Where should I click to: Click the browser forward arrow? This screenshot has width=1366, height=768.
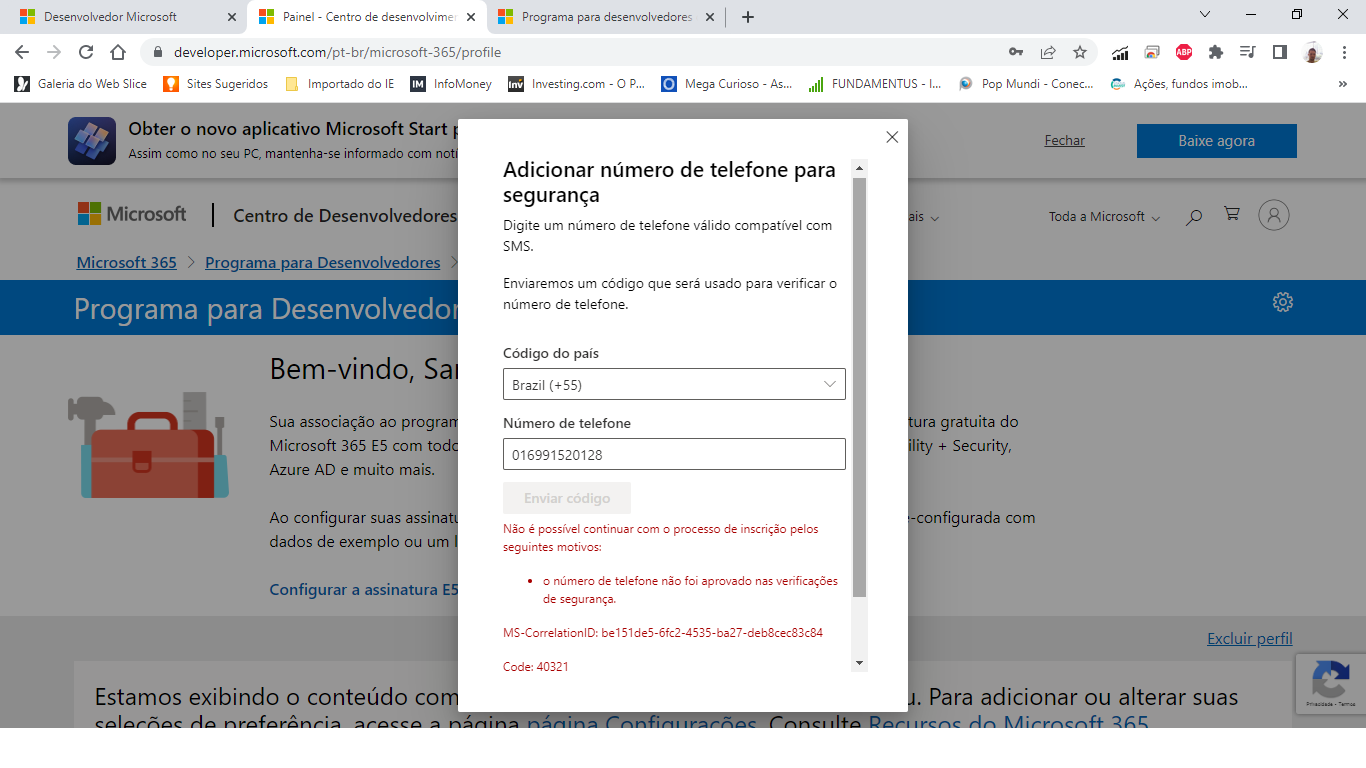pos(54,52)
